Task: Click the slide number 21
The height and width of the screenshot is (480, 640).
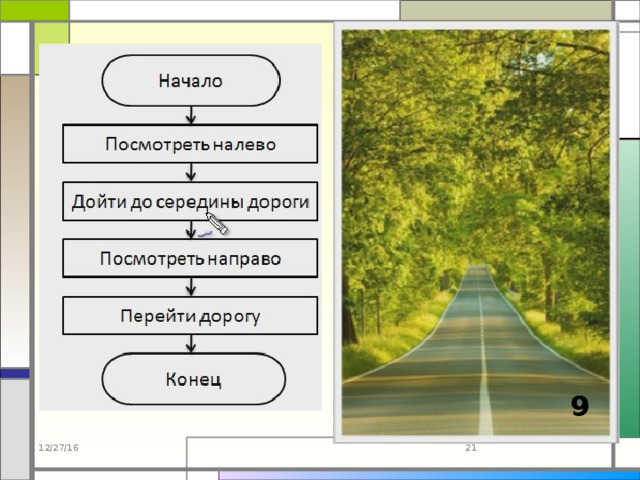Action: click(x=471, y=446)
